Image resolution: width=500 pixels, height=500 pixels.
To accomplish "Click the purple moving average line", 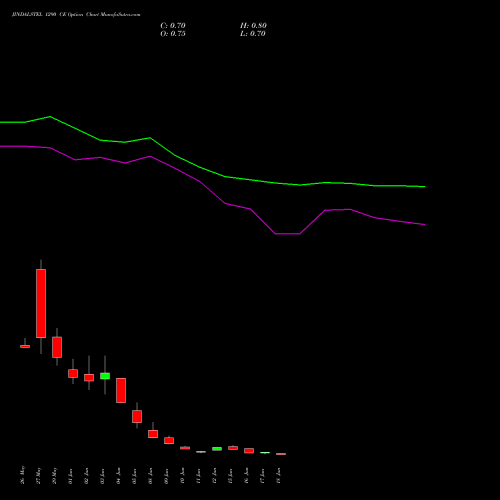I will (x=212, y=190).
